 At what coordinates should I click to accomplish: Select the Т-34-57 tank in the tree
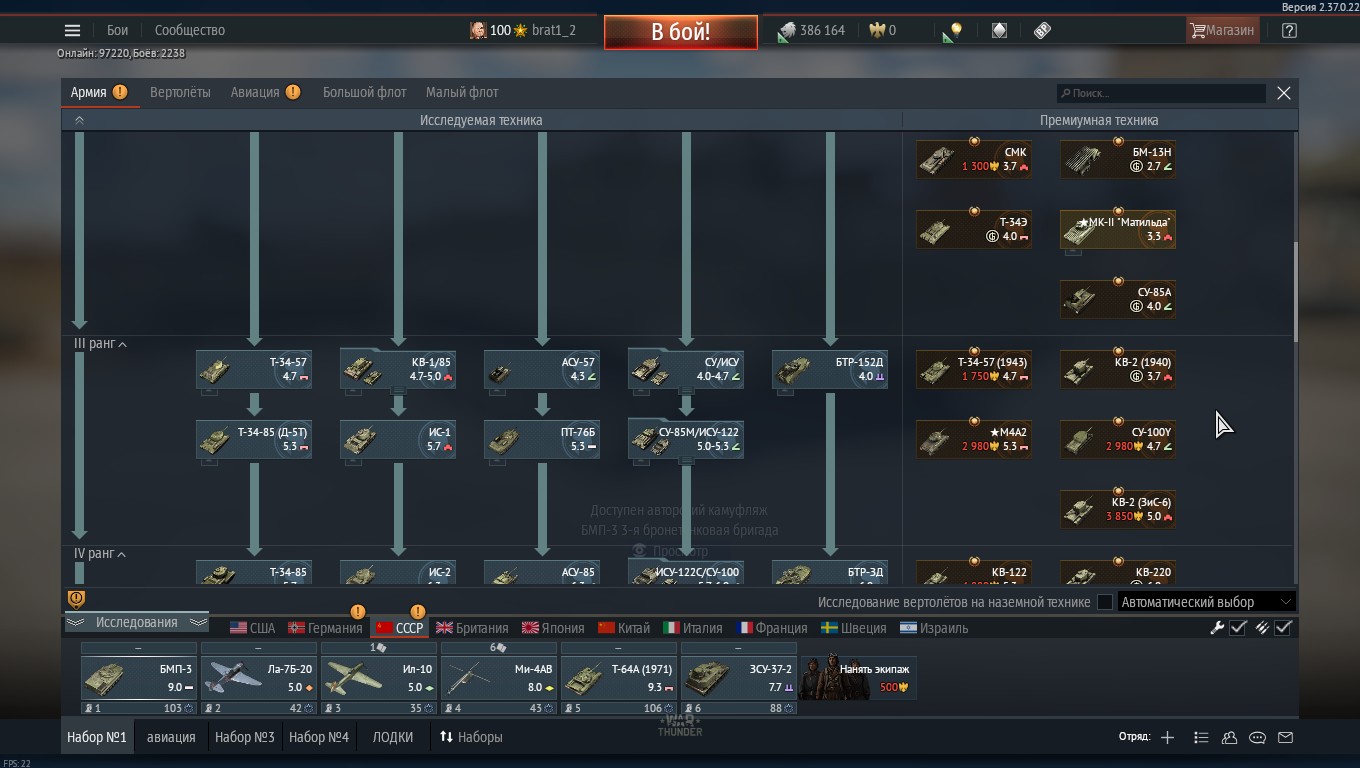(254, 369)
